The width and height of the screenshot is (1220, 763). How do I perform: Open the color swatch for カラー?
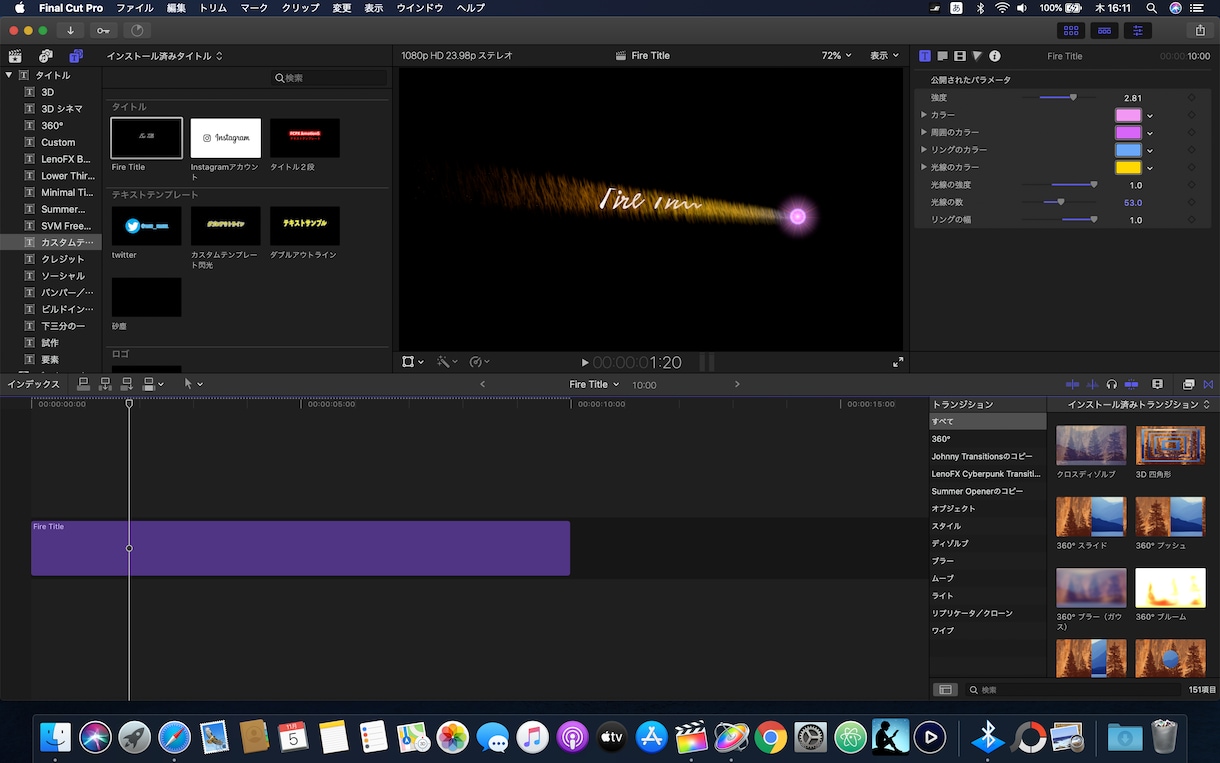pyautogui.click(x=1128, y=115)
